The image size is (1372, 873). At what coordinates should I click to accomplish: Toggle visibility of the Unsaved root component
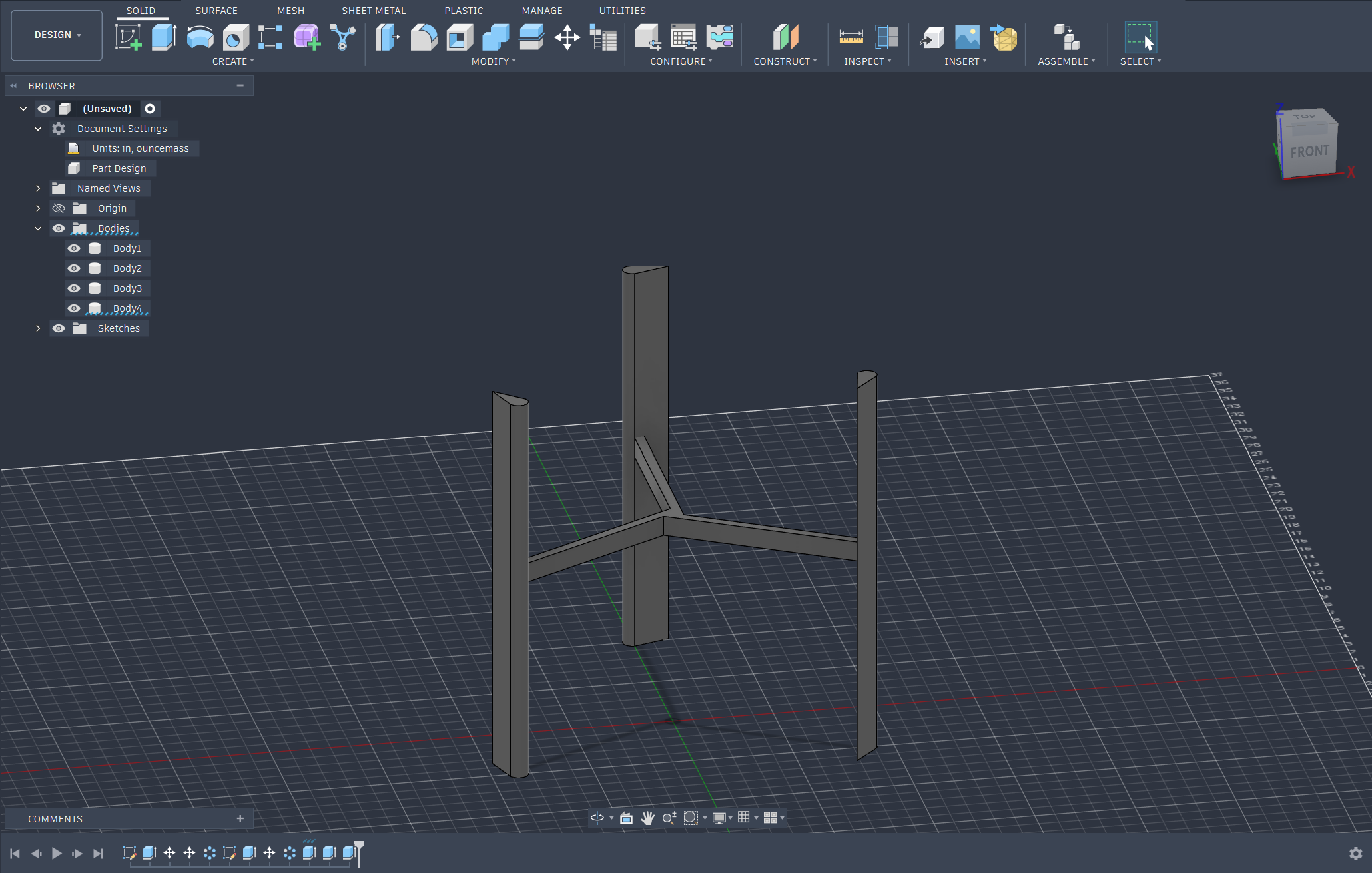44,109
